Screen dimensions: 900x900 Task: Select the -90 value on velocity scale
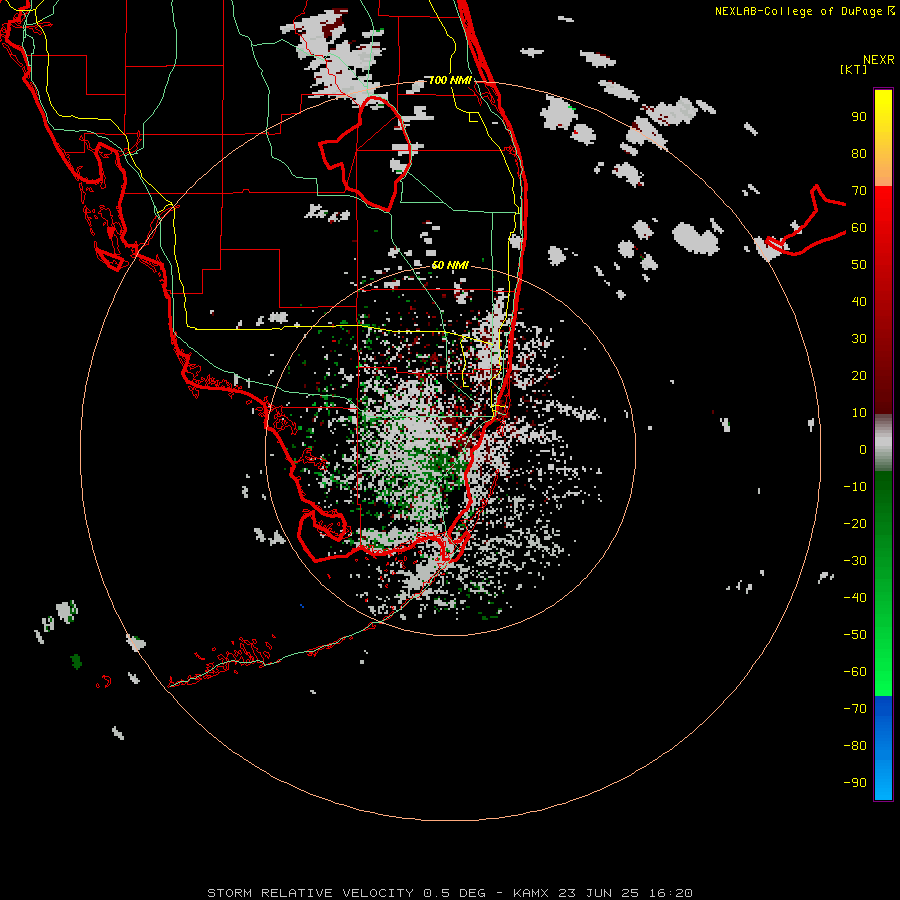pos(855,782)
